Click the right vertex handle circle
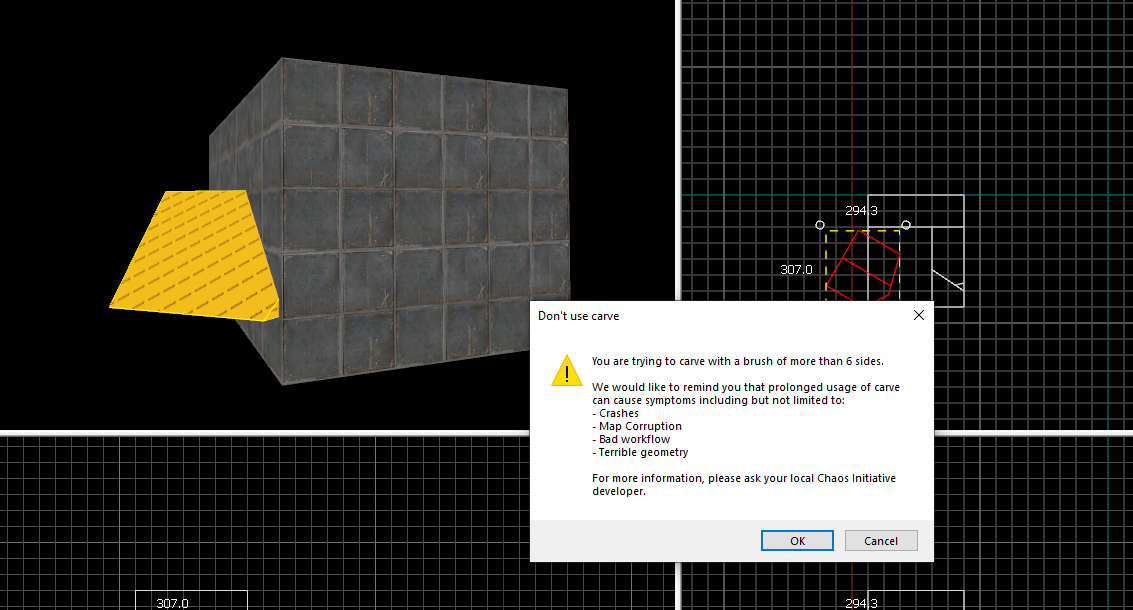This screenshot has height=610, width=1133. click(x=906, y=224)
